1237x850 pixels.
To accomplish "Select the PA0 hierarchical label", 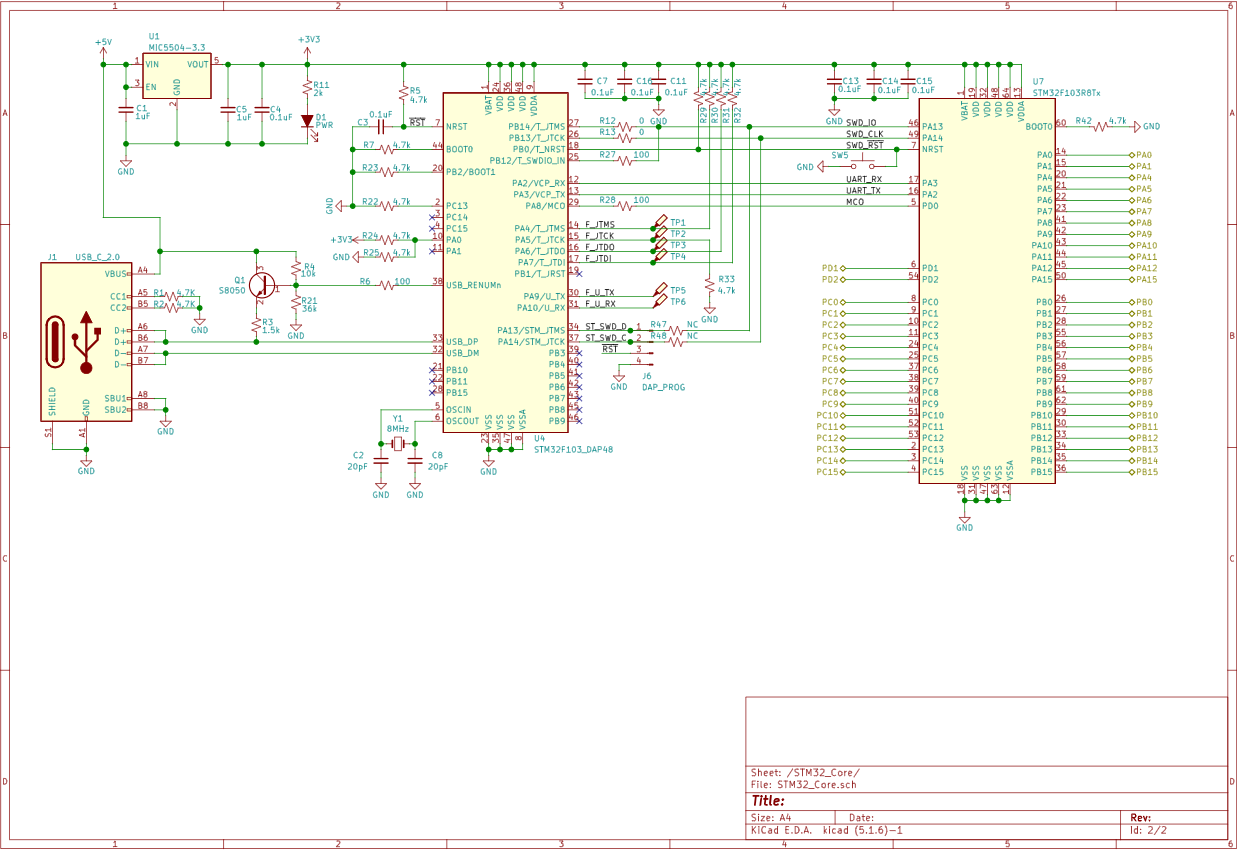I will tap(1141, 155).
